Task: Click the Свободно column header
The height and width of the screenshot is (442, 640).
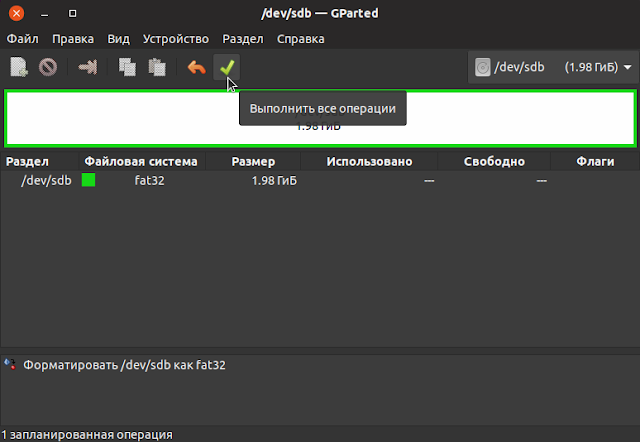Action: click(494, 162)
